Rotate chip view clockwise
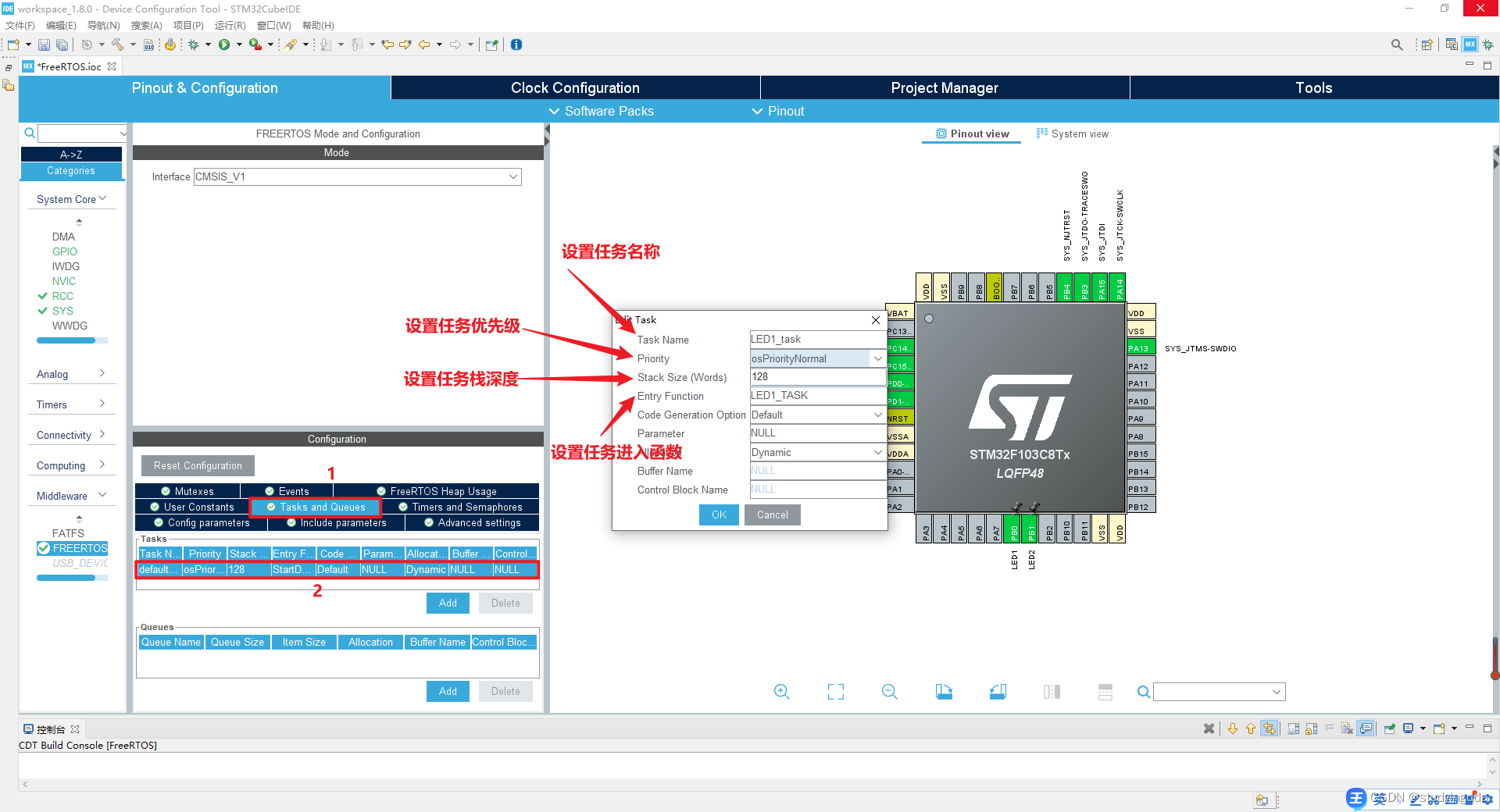This screenshot has width=1500, height=812. pos(944,692)
